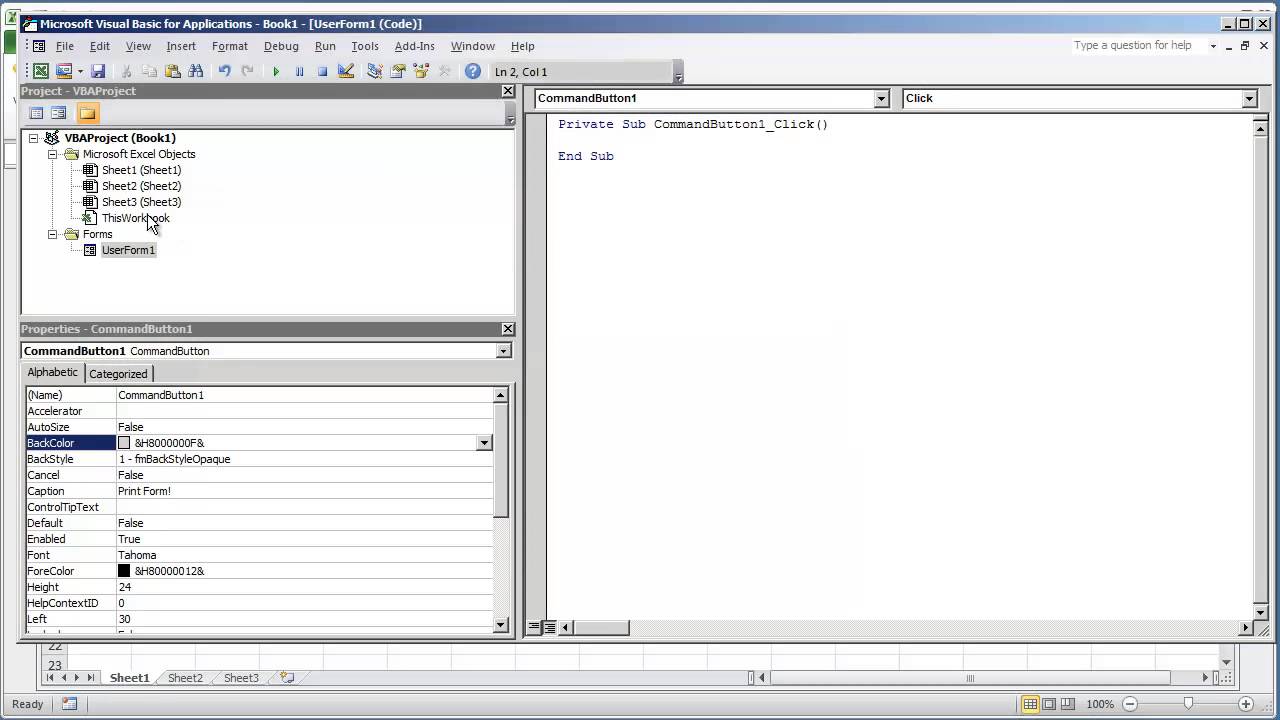
Task: Undo the last action
Action: tap(224, 71)
